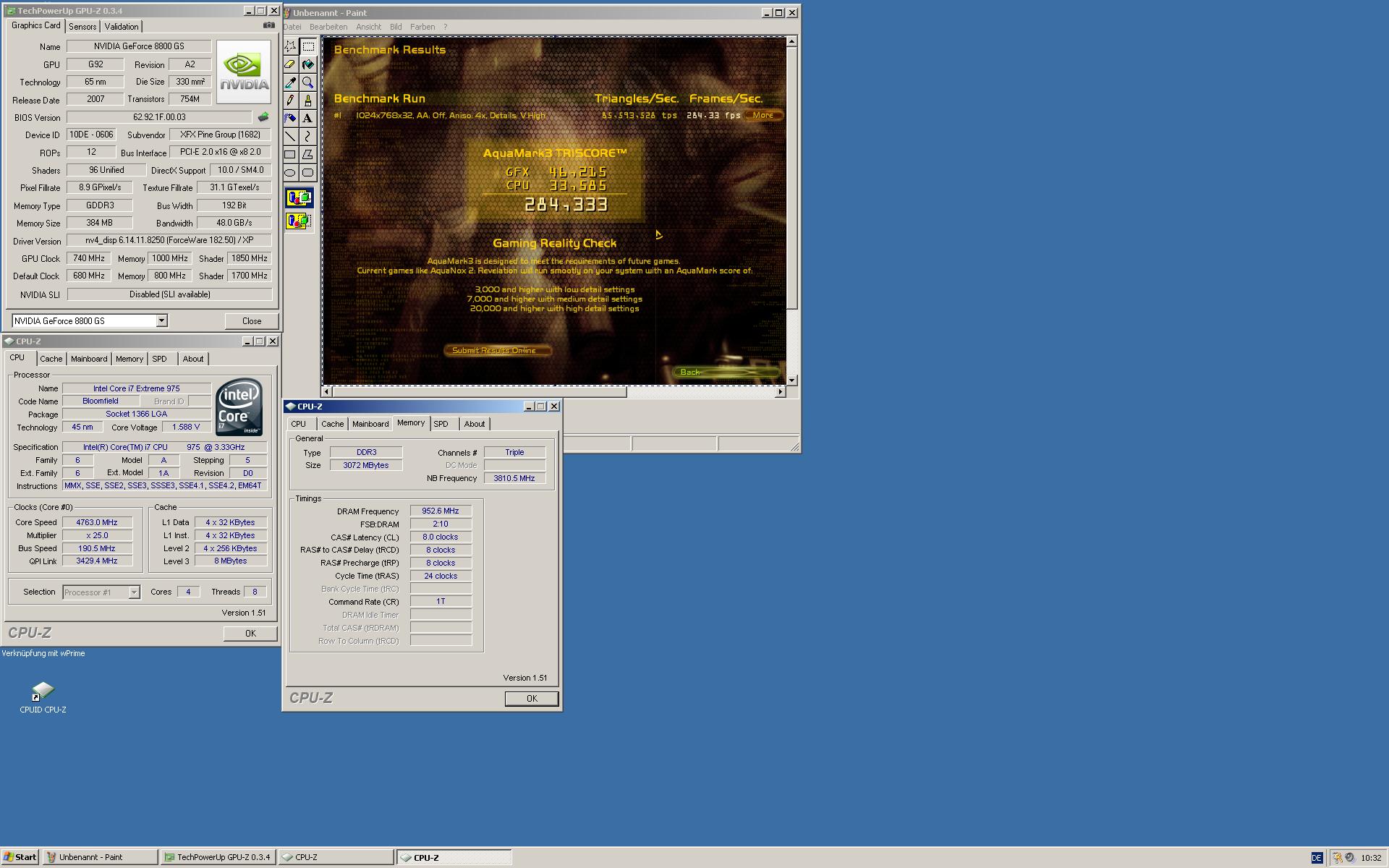Open the Windows Start menu
The image size is (1389, 868).
coord(20,857)
